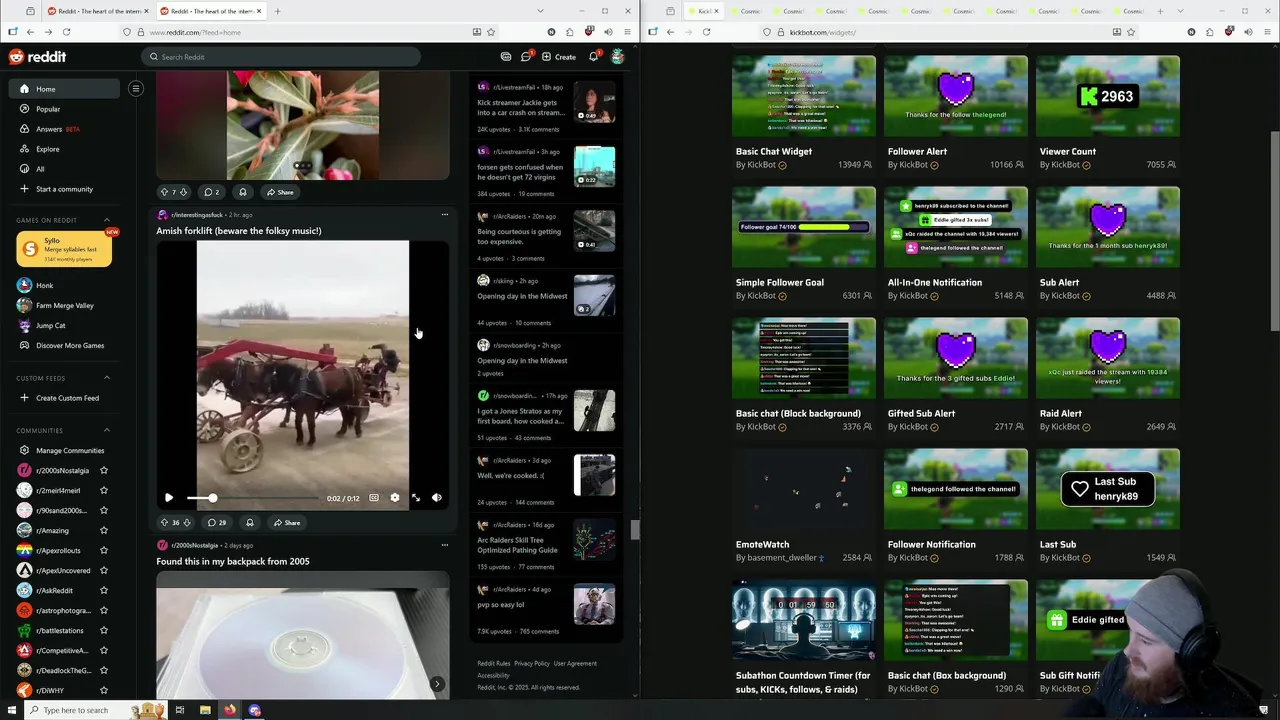Select All in Reddit sidebar

point(64,169)
